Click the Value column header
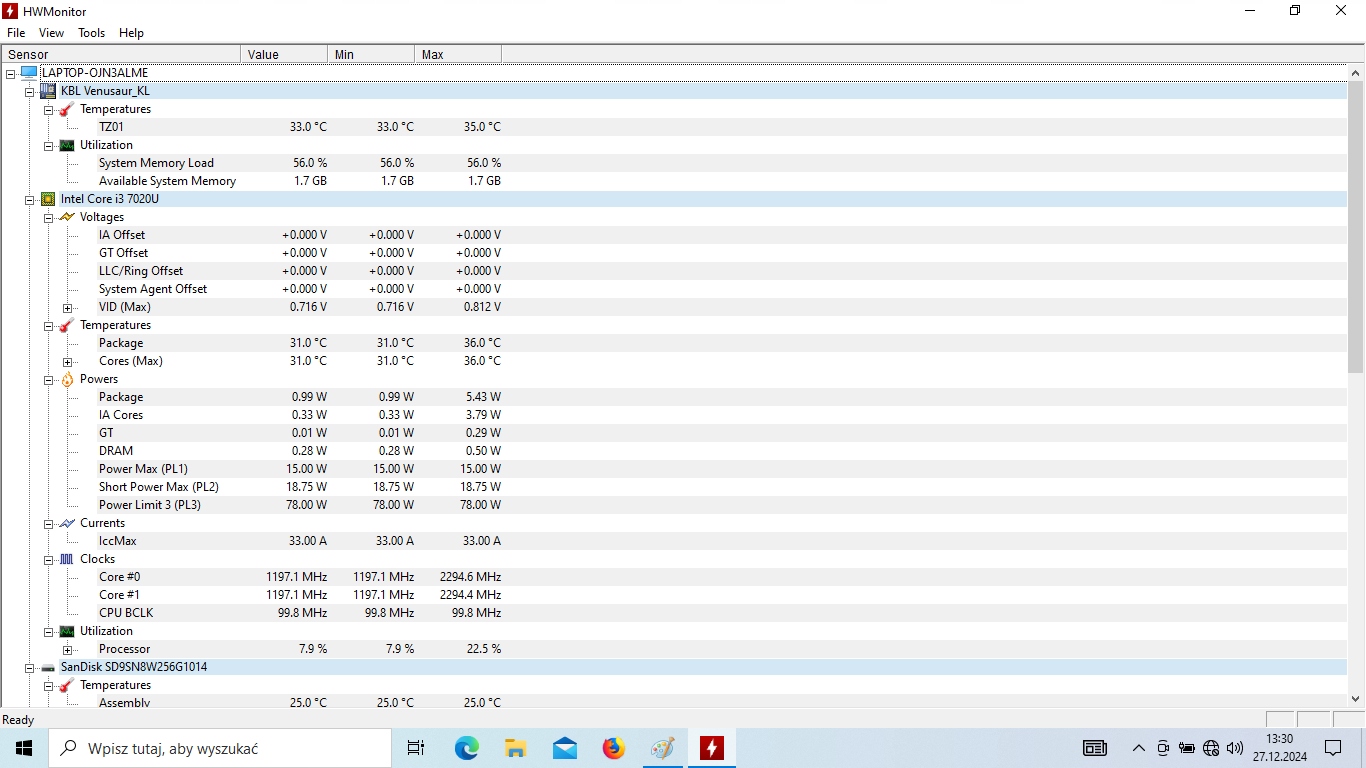This screenshot has width=1366, height=768. [x=284, y=54]
